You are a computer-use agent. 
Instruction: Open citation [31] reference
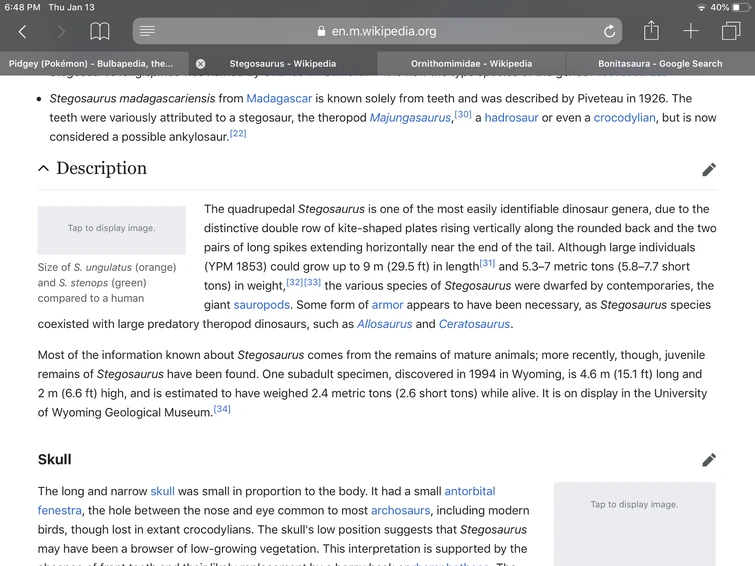pos(487,263)
